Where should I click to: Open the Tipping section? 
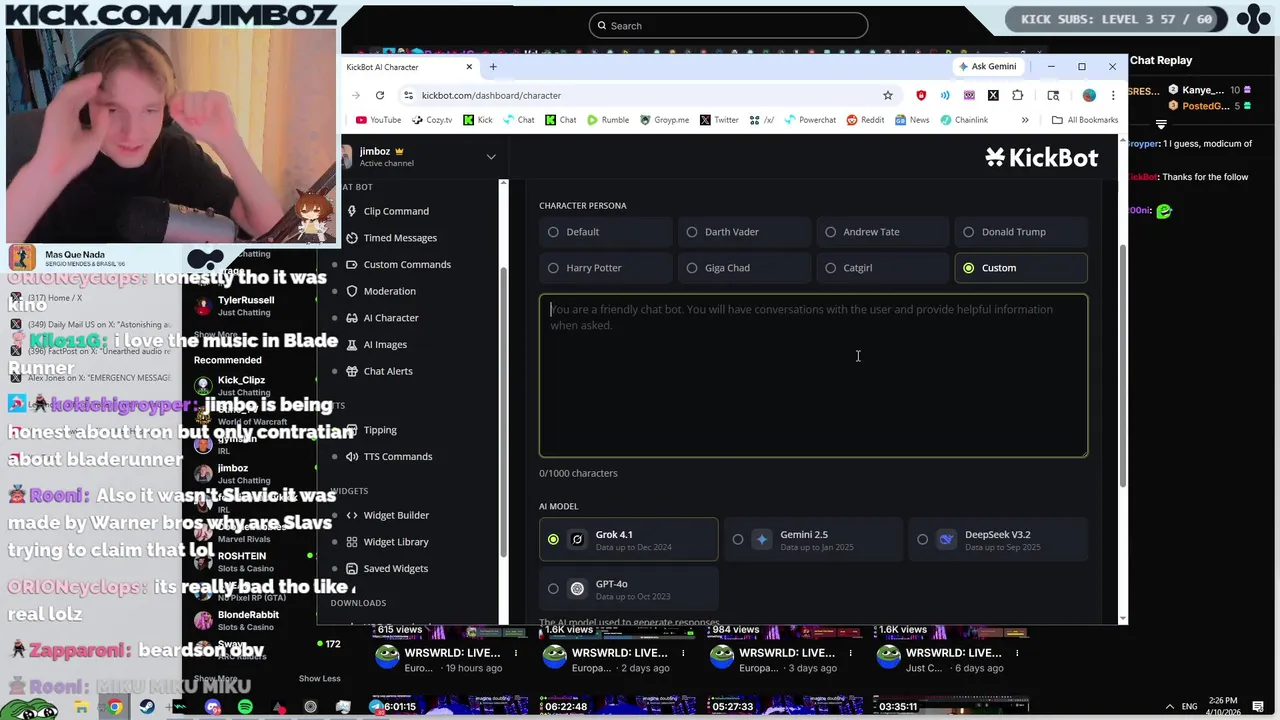(x=380, y=430)
